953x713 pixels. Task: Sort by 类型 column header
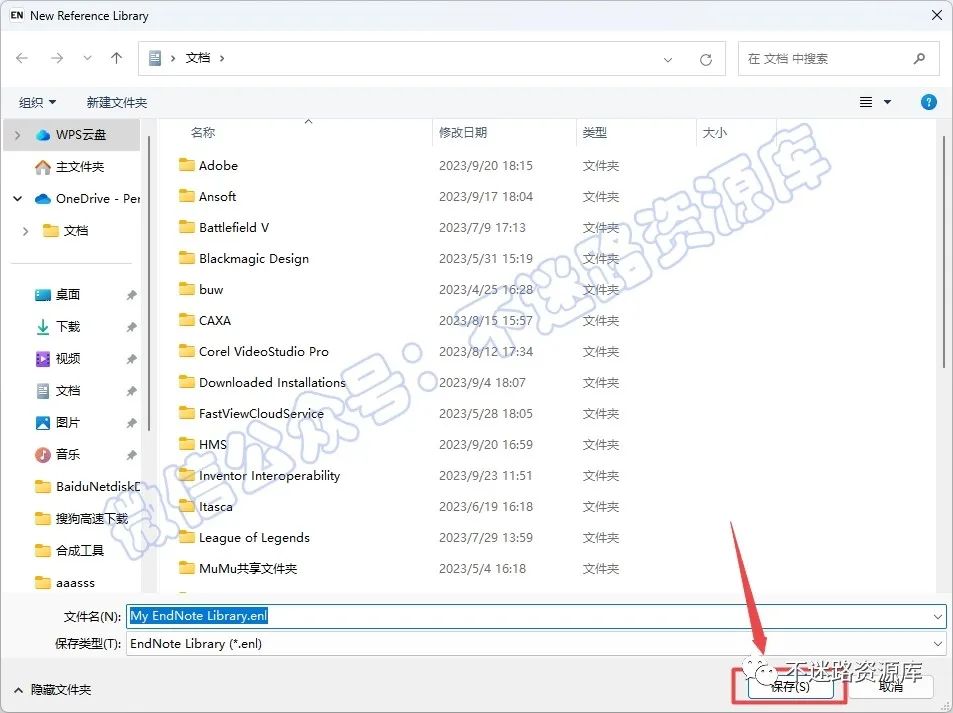(594, 133)
